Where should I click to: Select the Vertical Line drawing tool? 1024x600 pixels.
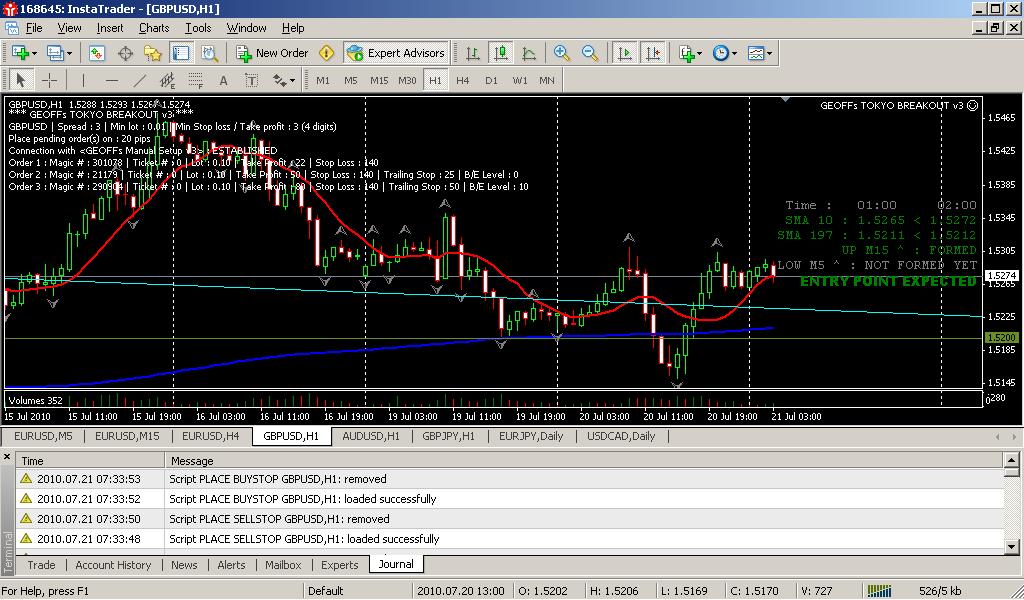(84, 80)
